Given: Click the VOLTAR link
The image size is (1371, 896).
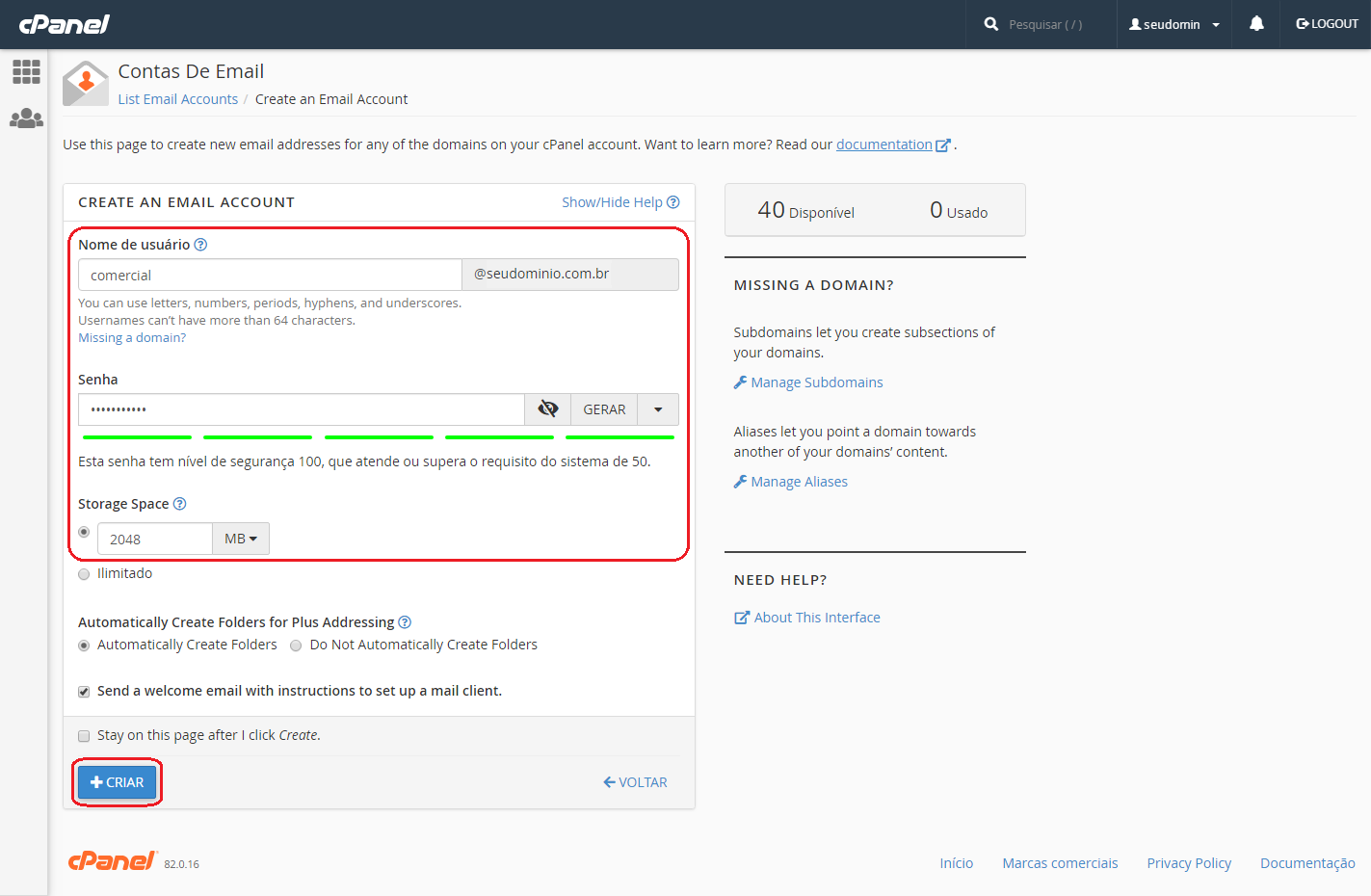Looking at the screenshot, I should click(635, 782).
